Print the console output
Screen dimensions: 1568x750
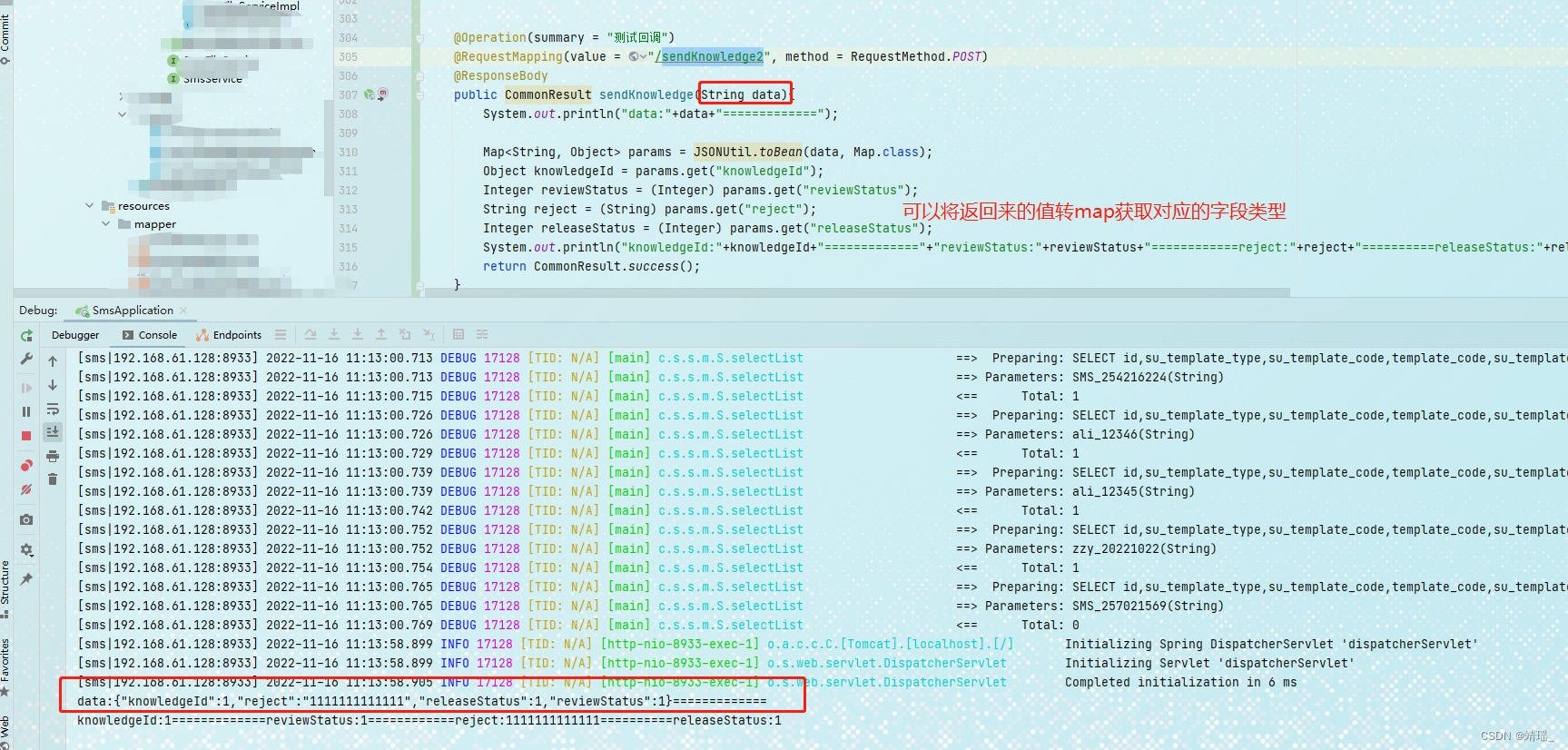tap(53, 456)
